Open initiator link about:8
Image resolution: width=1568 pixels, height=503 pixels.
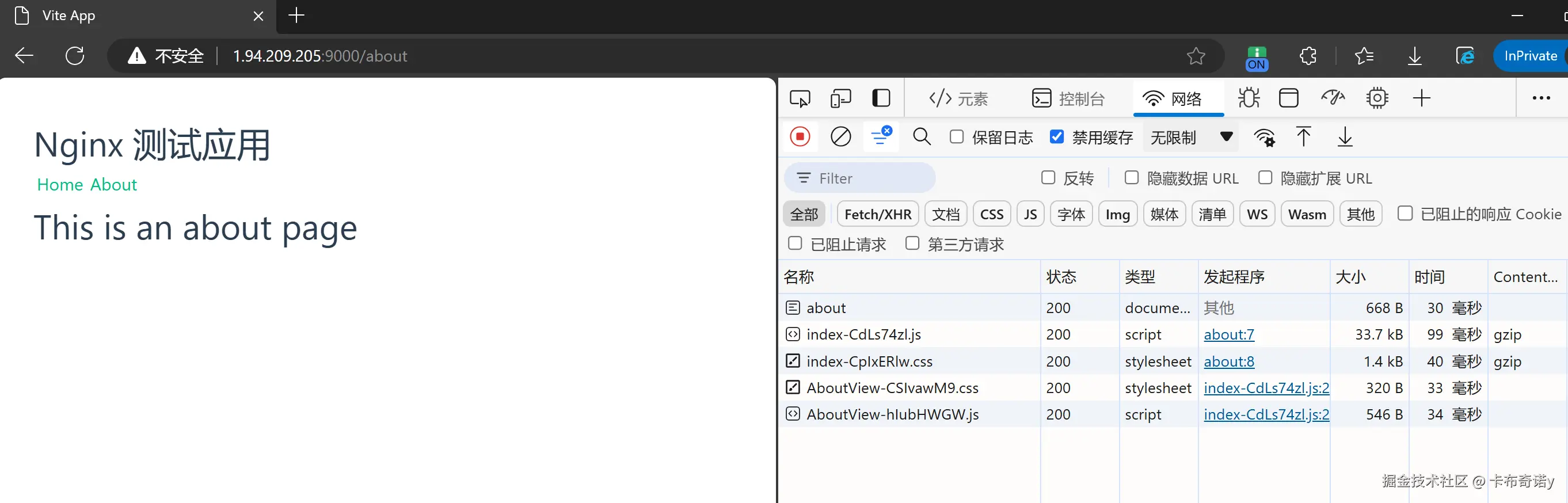point(1228,361)
